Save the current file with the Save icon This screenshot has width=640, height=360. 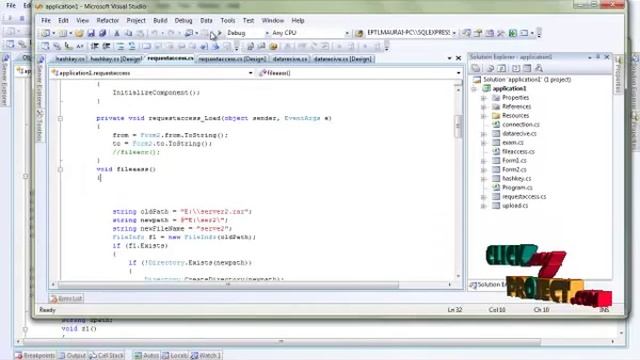pos(91,33)
